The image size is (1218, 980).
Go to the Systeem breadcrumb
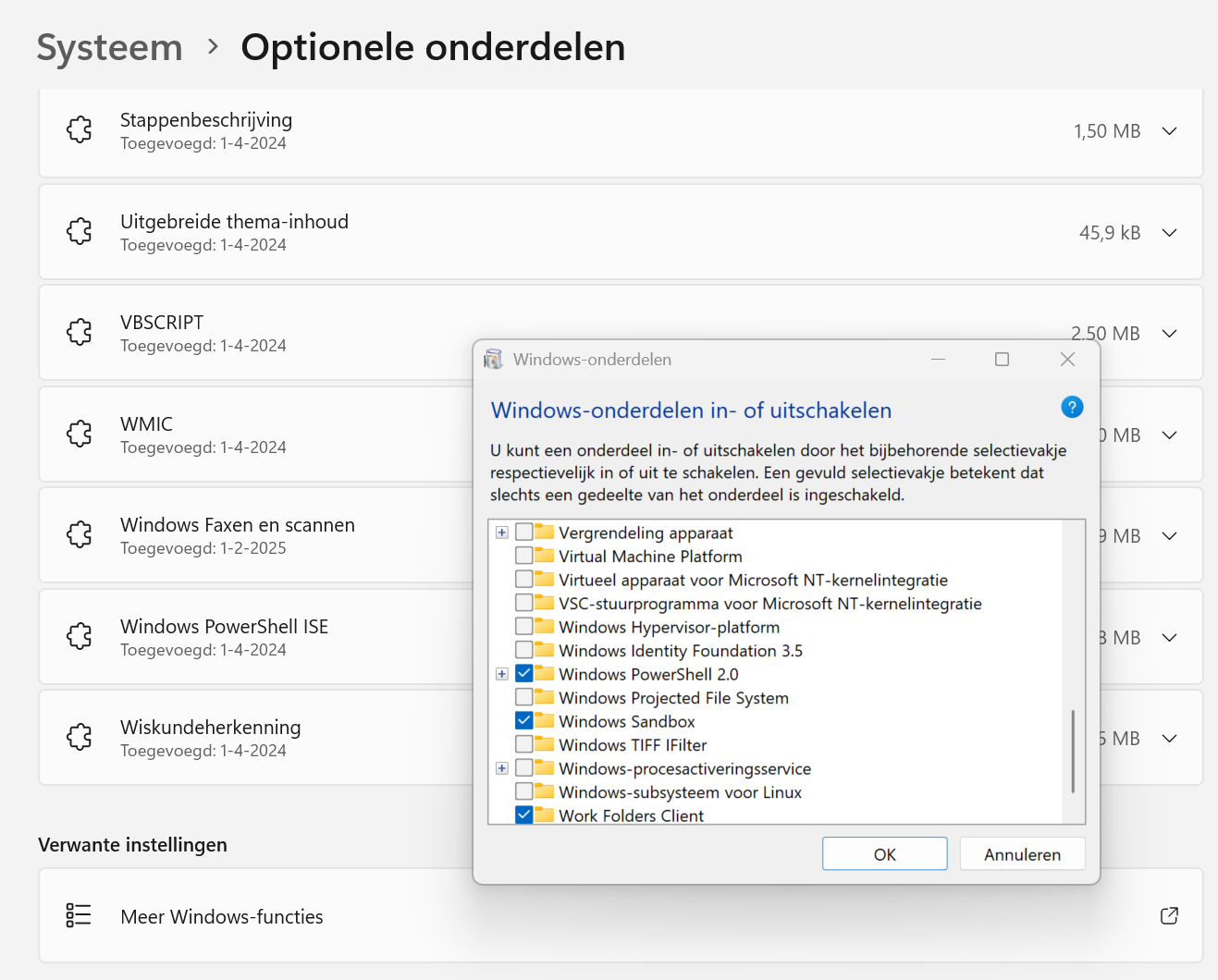click(x=110, y=47)
